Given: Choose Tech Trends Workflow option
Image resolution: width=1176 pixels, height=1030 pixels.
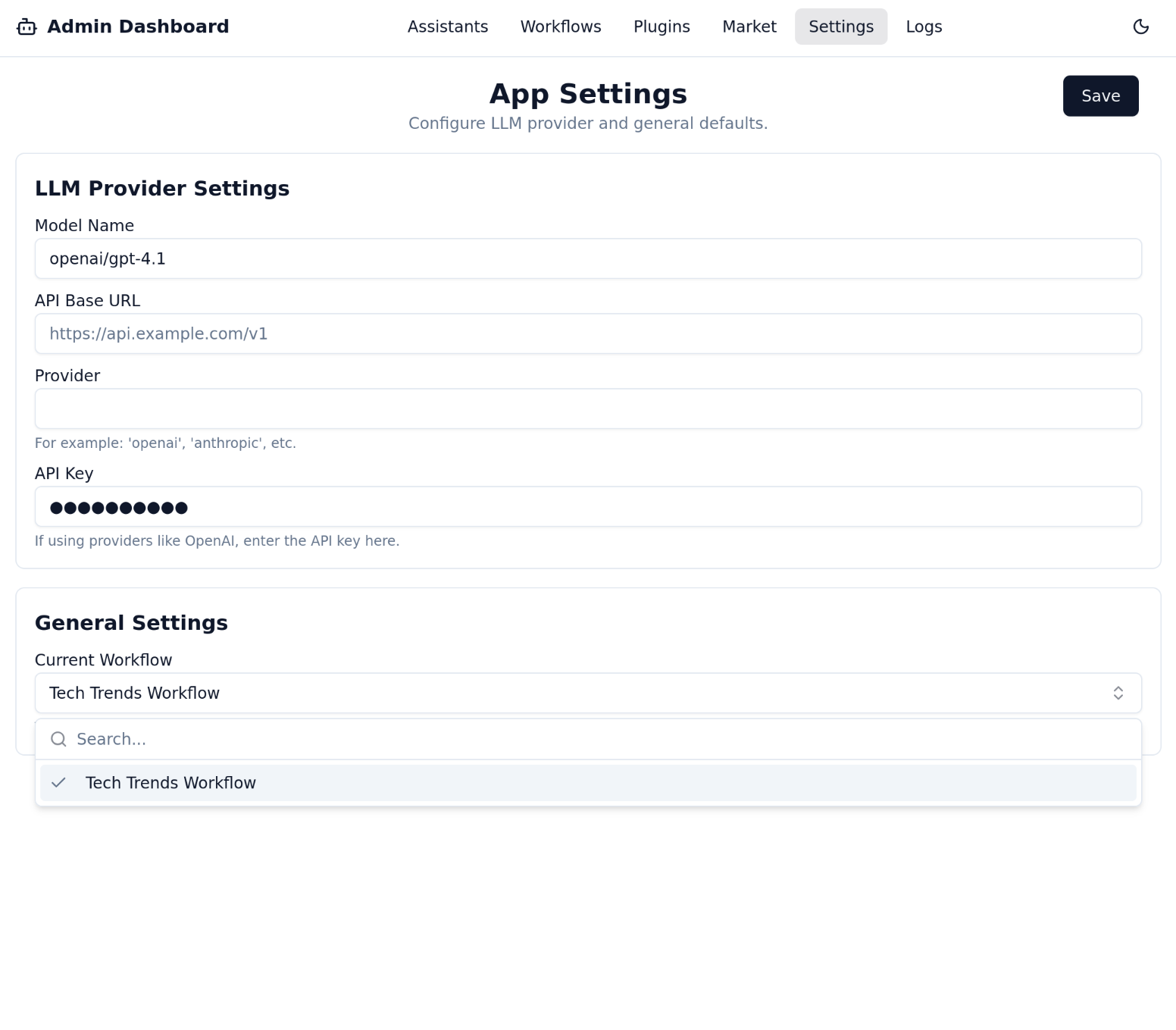Looking at the screenshot, I should click(170, 783).
